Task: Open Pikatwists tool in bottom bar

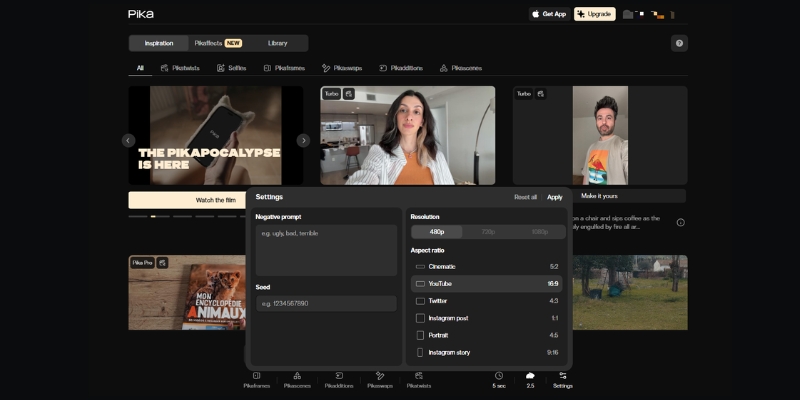Action: tap(419, 380)
